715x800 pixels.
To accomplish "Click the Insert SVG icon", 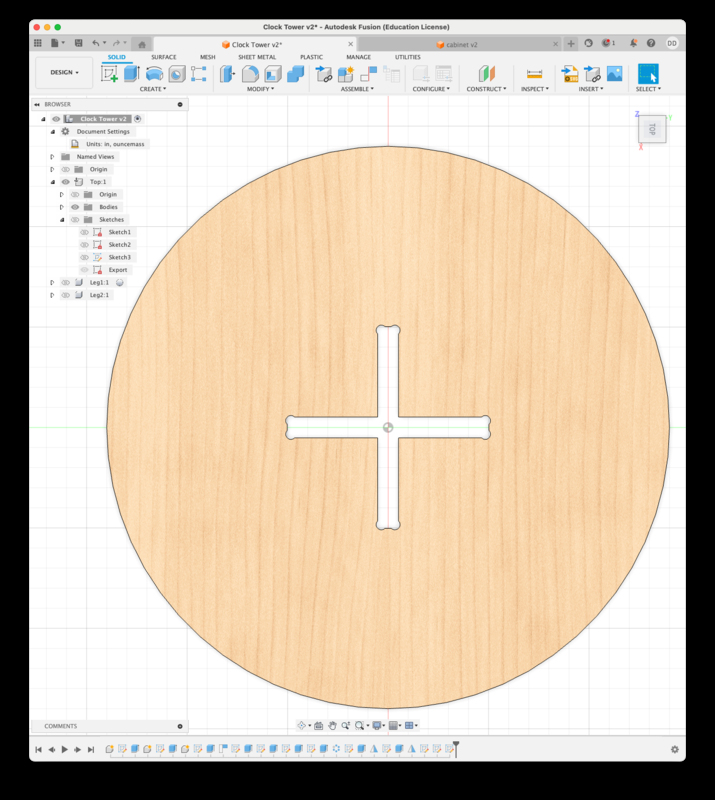I will [x=570, y=74].
